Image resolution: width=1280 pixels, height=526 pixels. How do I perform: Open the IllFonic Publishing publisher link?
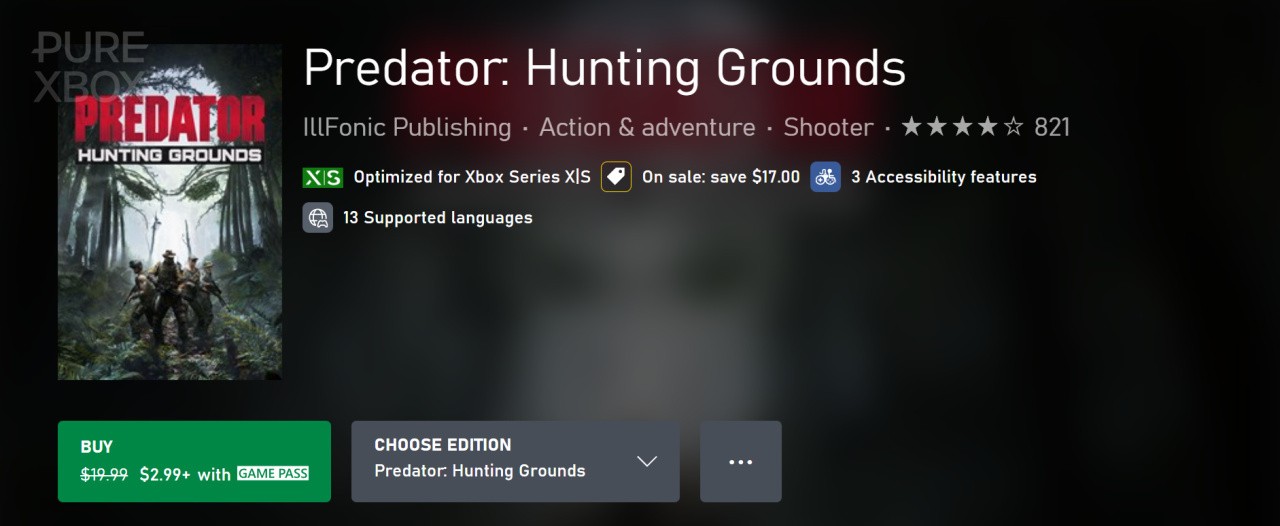[x=407, y=127]
